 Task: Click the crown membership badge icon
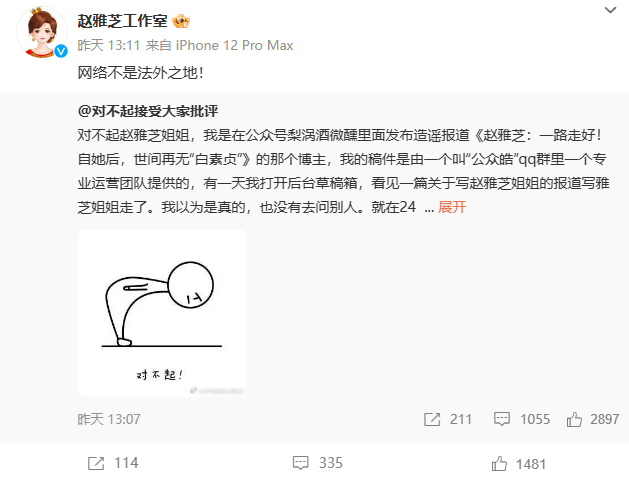pyautogui.click(x=181, y=21)
